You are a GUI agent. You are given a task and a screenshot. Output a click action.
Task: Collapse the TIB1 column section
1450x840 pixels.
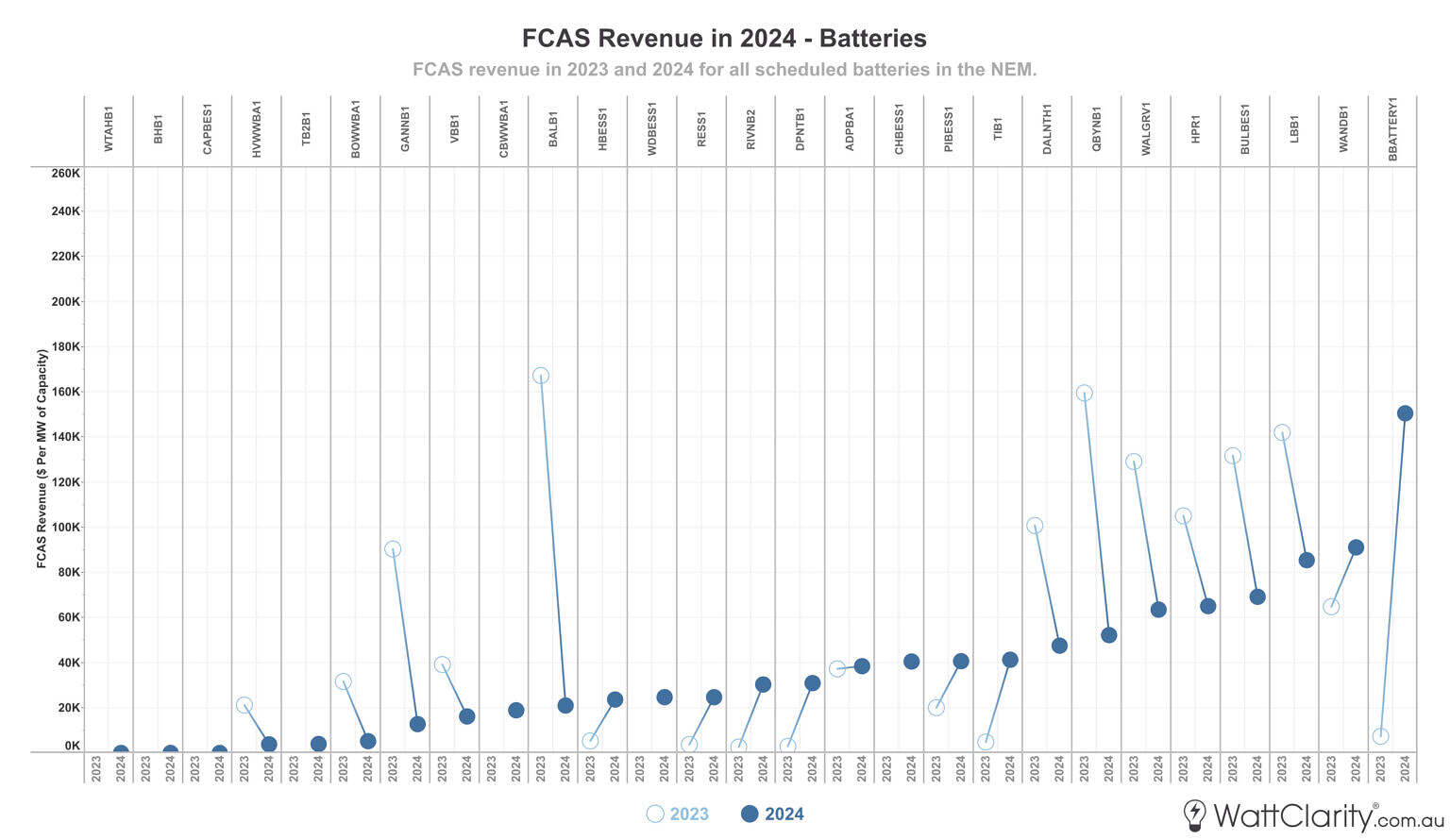point(999,127)
